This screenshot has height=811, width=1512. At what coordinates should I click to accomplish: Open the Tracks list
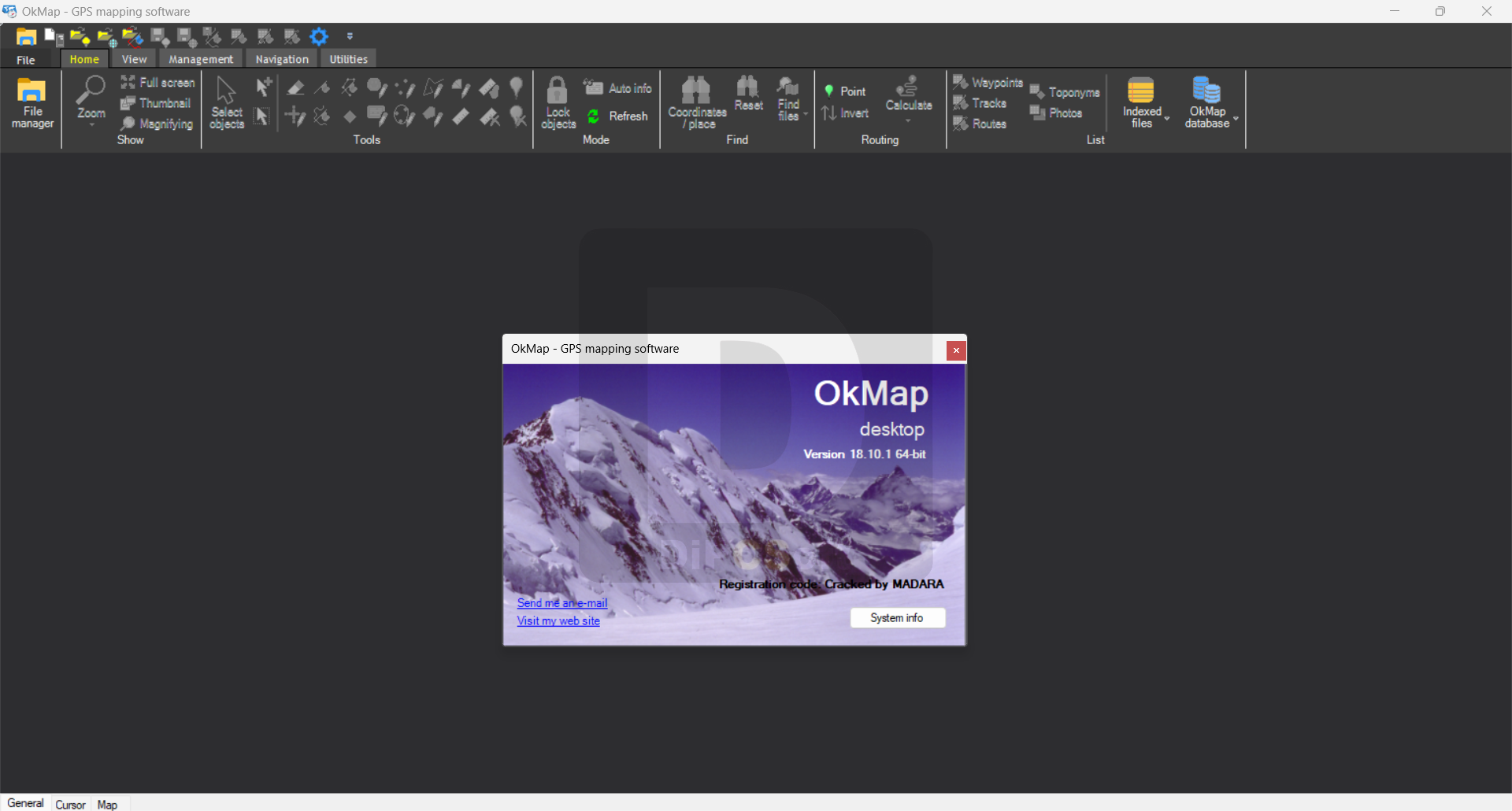tap(980, 103)
